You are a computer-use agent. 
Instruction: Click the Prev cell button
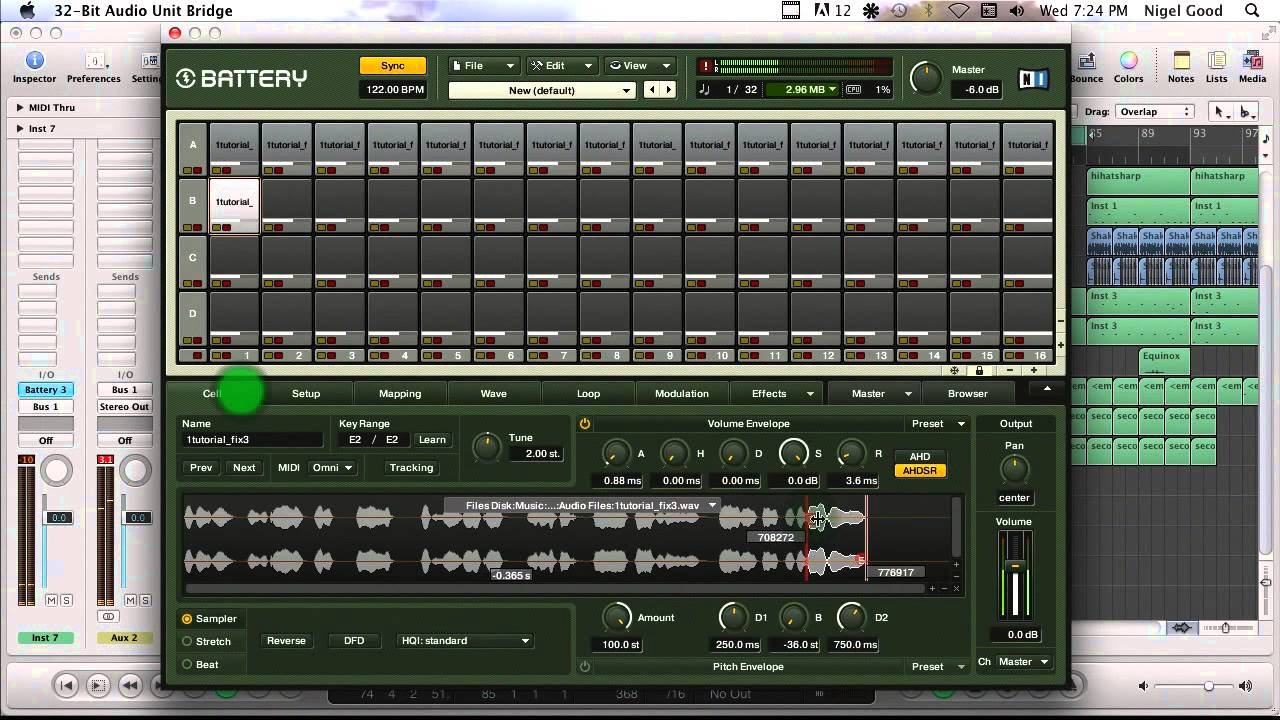[x=201, y=468]
